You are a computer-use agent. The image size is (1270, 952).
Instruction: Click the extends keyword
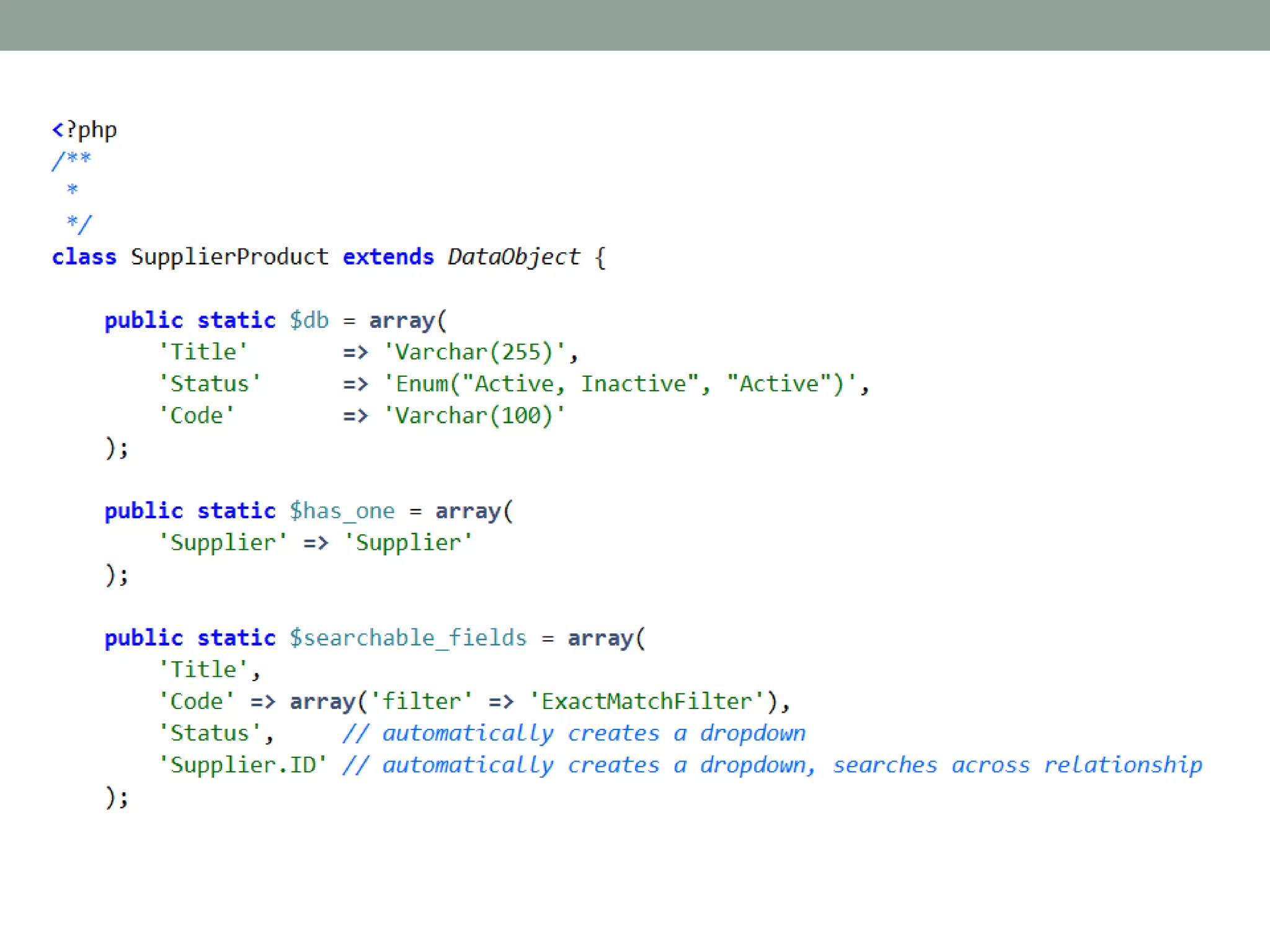(388, 257)
